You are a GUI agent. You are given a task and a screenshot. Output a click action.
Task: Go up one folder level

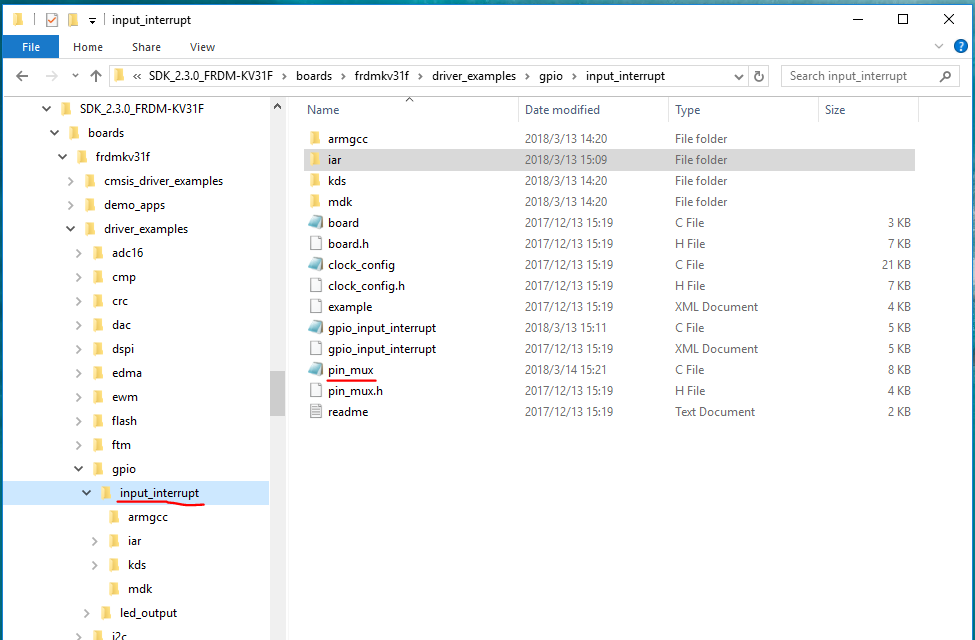point(96,76)
